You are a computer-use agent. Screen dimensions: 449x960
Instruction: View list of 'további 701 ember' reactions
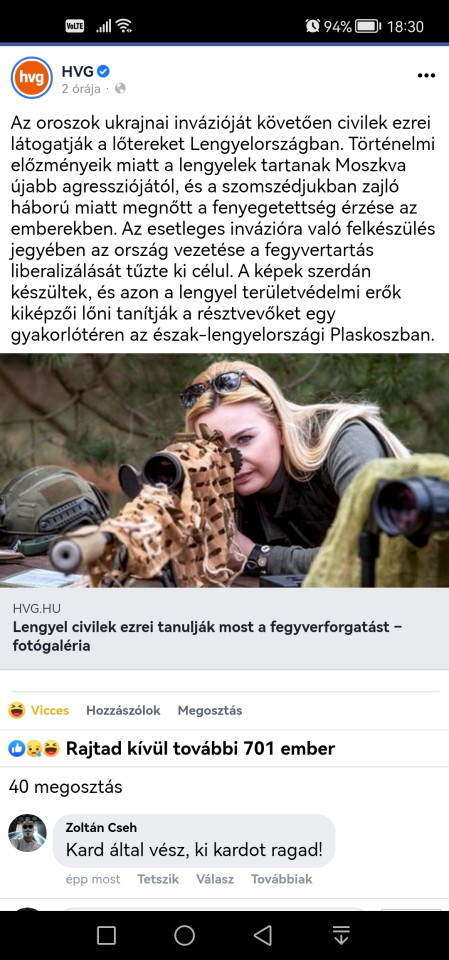click(x=200, y=748)
